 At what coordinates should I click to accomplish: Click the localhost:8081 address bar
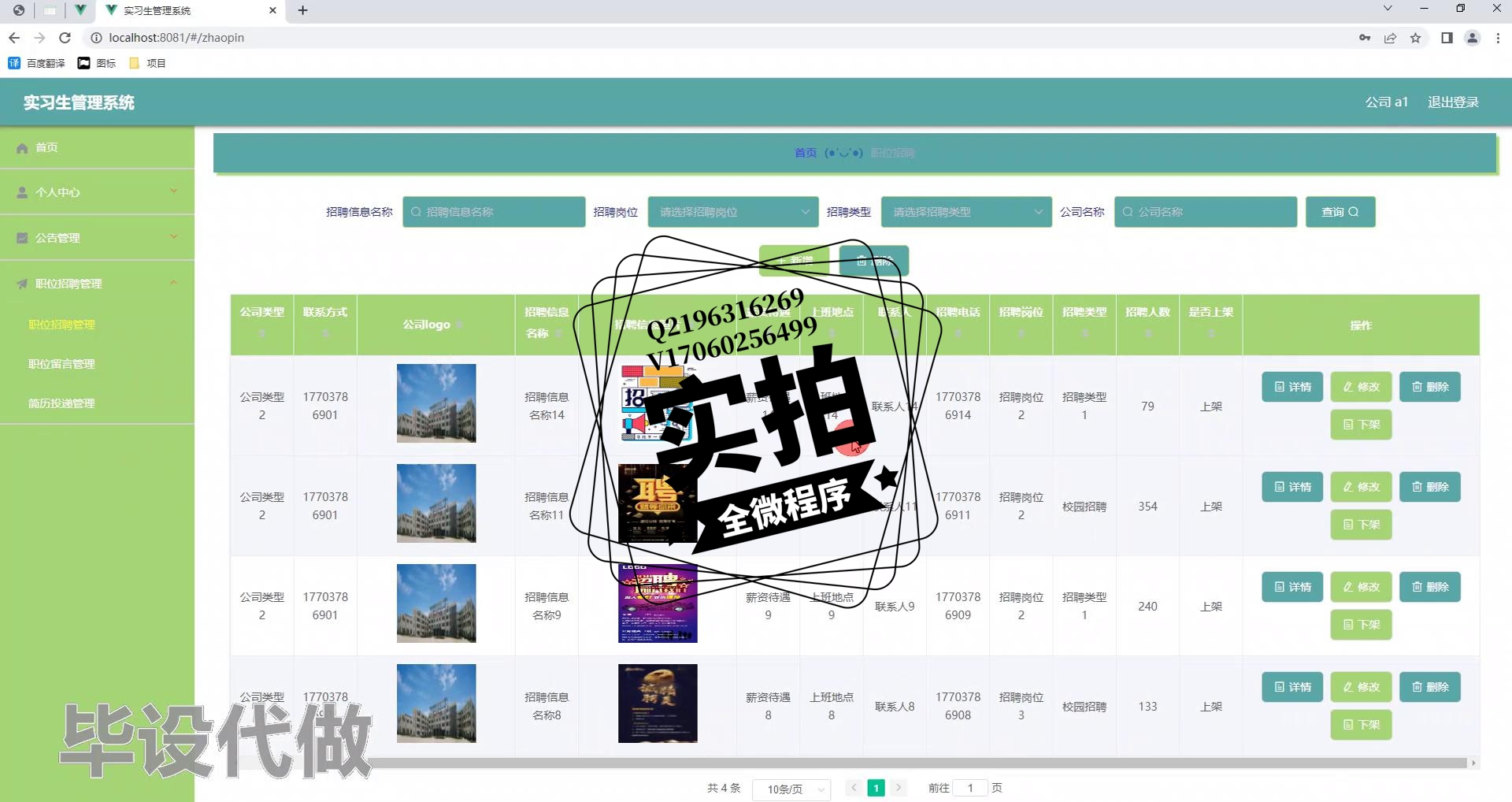click(176, 38)
